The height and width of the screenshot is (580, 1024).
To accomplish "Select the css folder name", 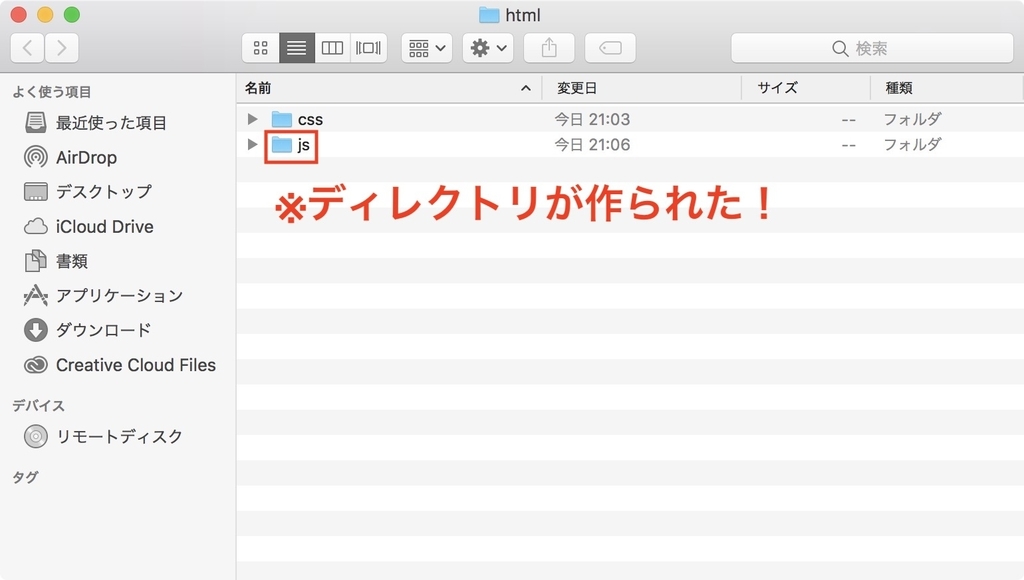I will [x=310, y=120].
